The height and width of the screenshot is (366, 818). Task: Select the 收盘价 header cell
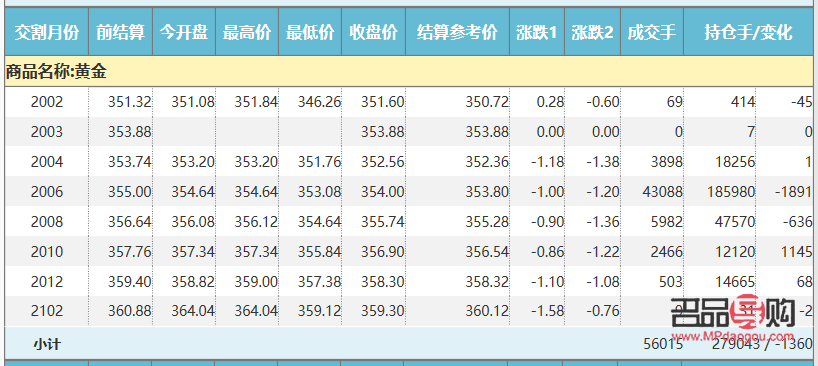coord(374,33)
